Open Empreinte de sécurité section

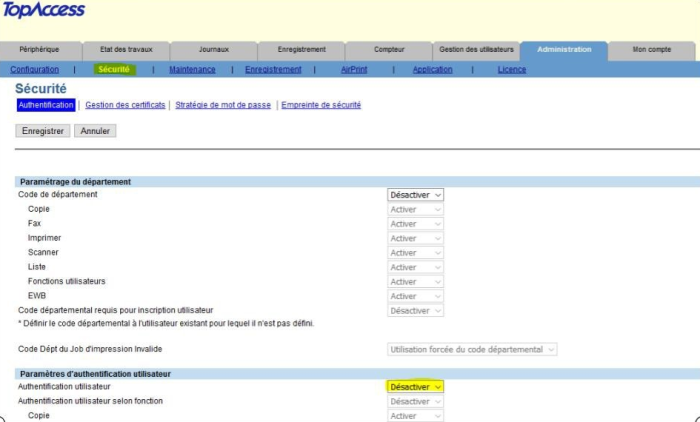pyautogui.click(x=321, y=105)
